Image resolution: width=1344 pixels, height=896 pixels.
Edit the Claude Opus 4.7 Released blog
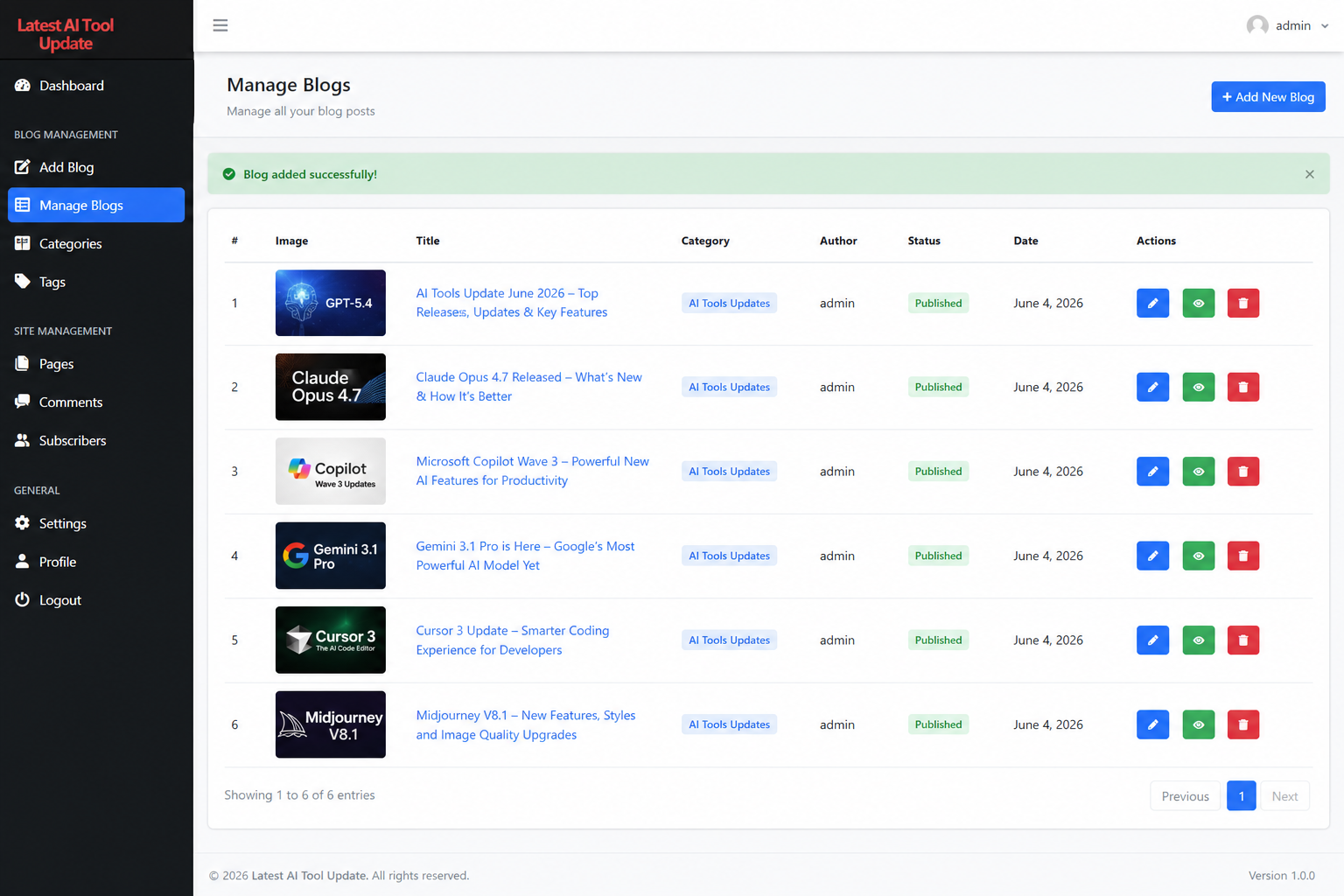tap(1152, 387)
